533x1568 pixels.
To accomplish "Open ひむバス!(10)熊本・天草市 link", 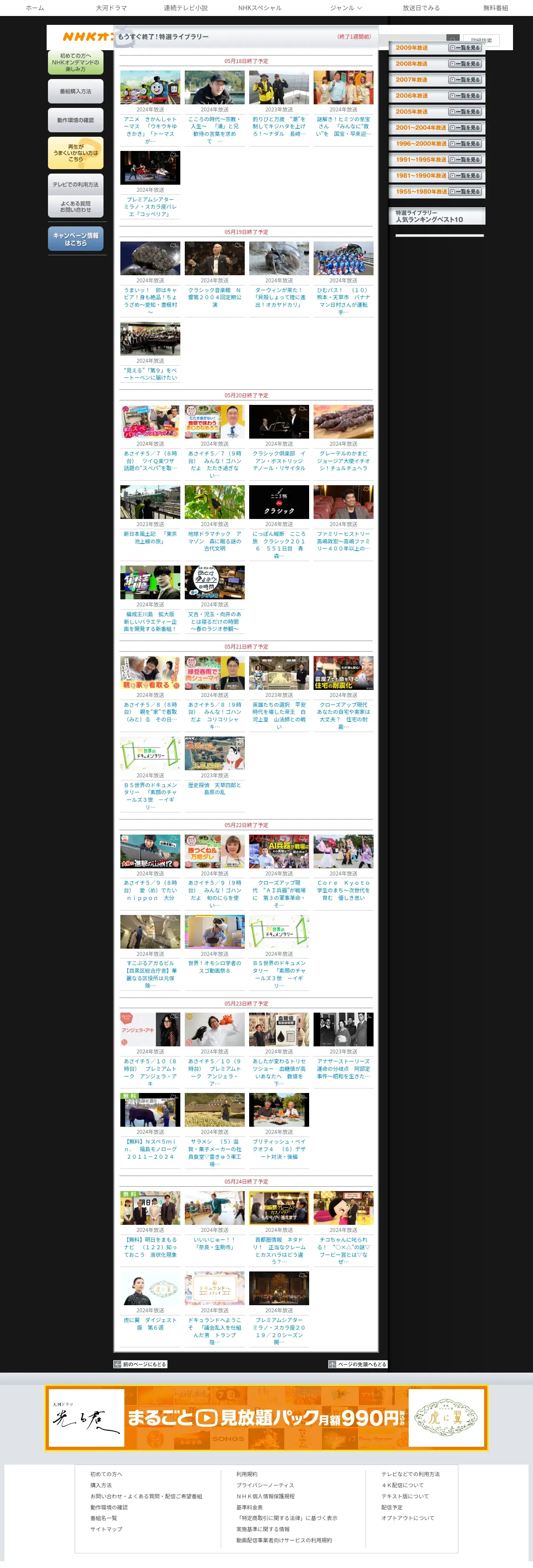I will tap(343, 301).
